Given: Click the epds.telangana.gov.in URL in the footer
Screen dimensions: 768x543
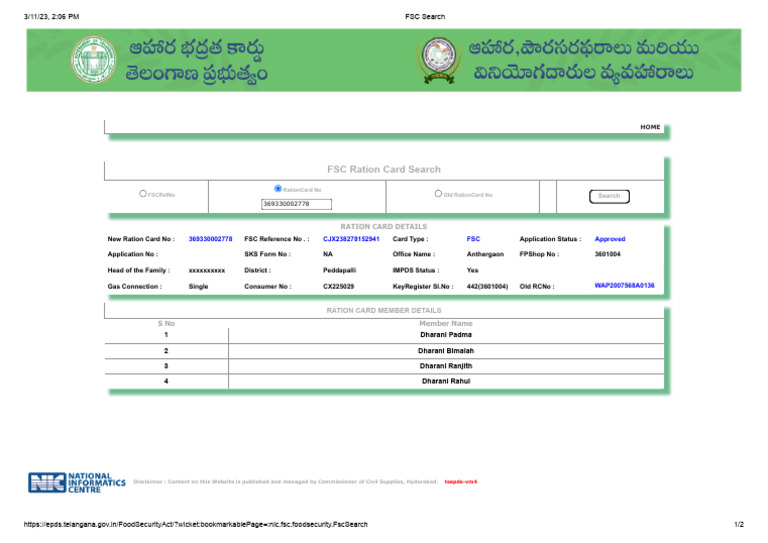Looking at the screenshot, I should coord(195,524).
